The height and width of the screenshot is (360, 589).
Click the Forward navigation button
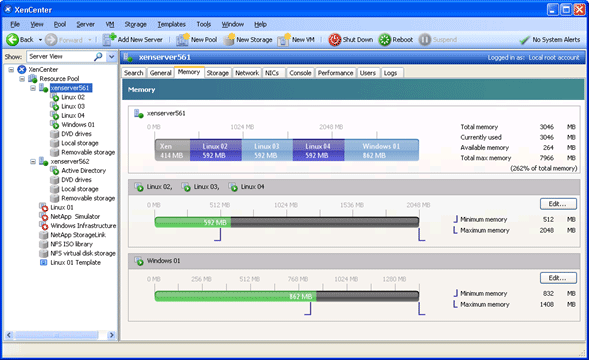tap(64, 40)
